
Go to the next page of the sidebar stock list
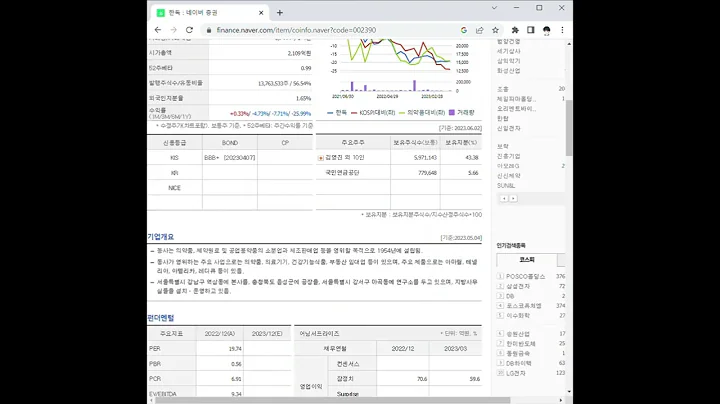[513, 198]
